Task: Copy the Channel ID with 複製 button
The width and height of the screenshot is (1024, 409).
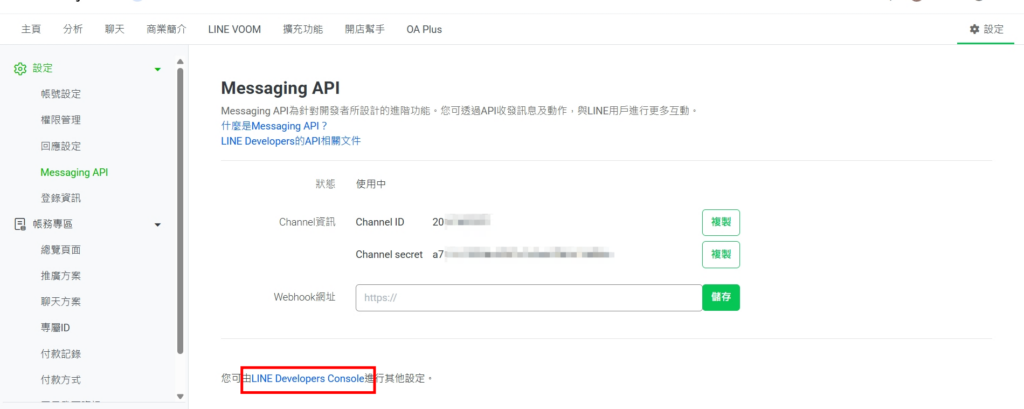Action: pos(721,223)
